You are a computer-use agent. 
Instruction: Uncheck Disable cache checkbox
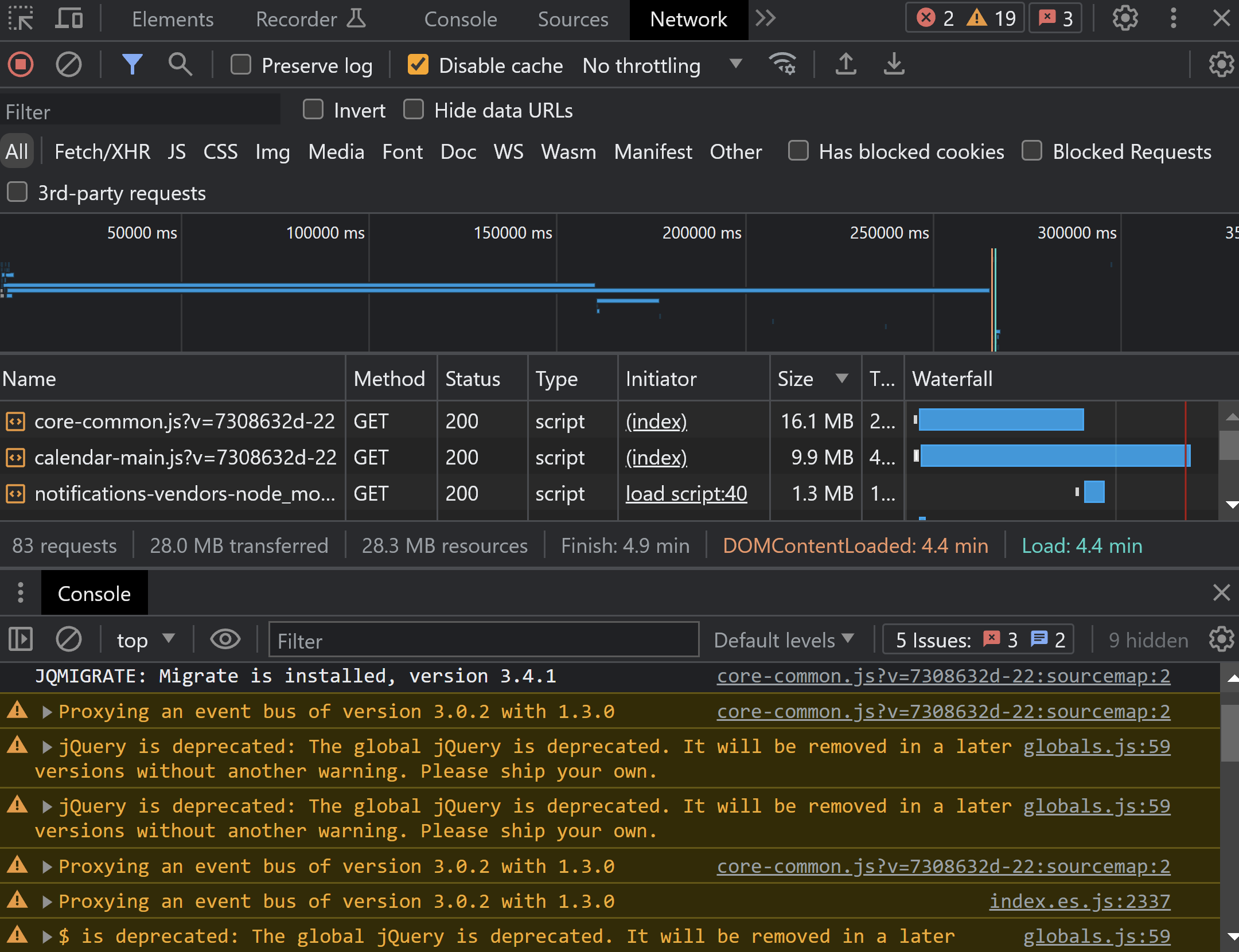[x=418, y=65]
